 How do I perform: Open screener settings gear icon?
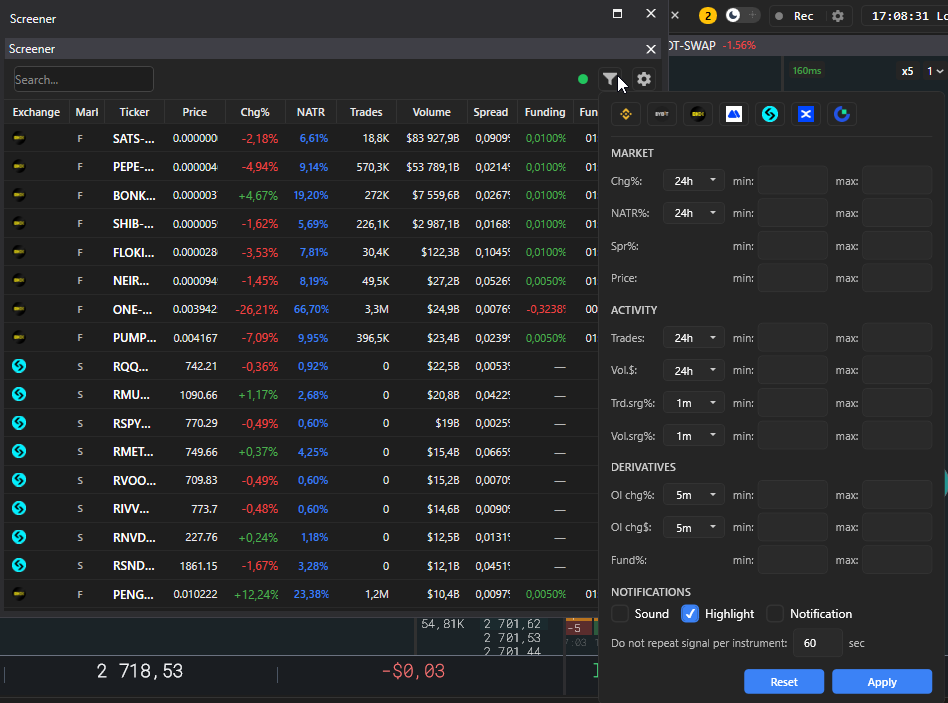point(644,79)
